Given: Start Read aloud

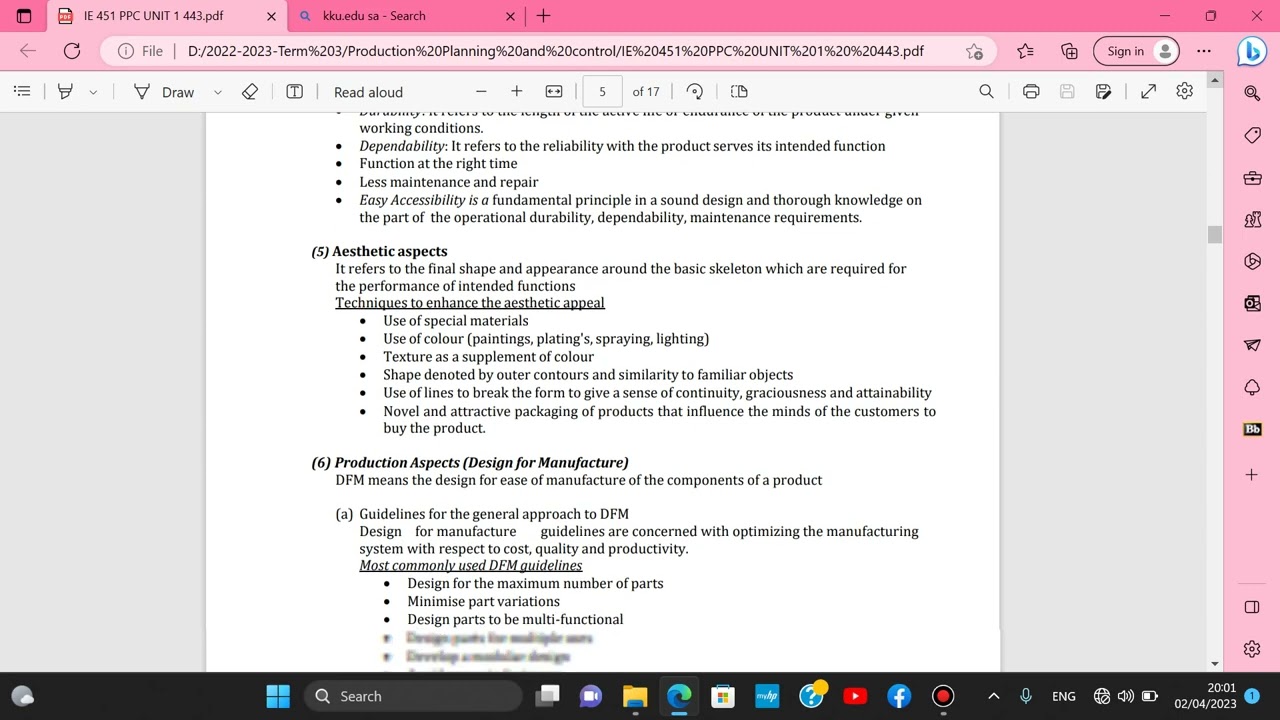Looking at the screenshot, I should point(368,92).
